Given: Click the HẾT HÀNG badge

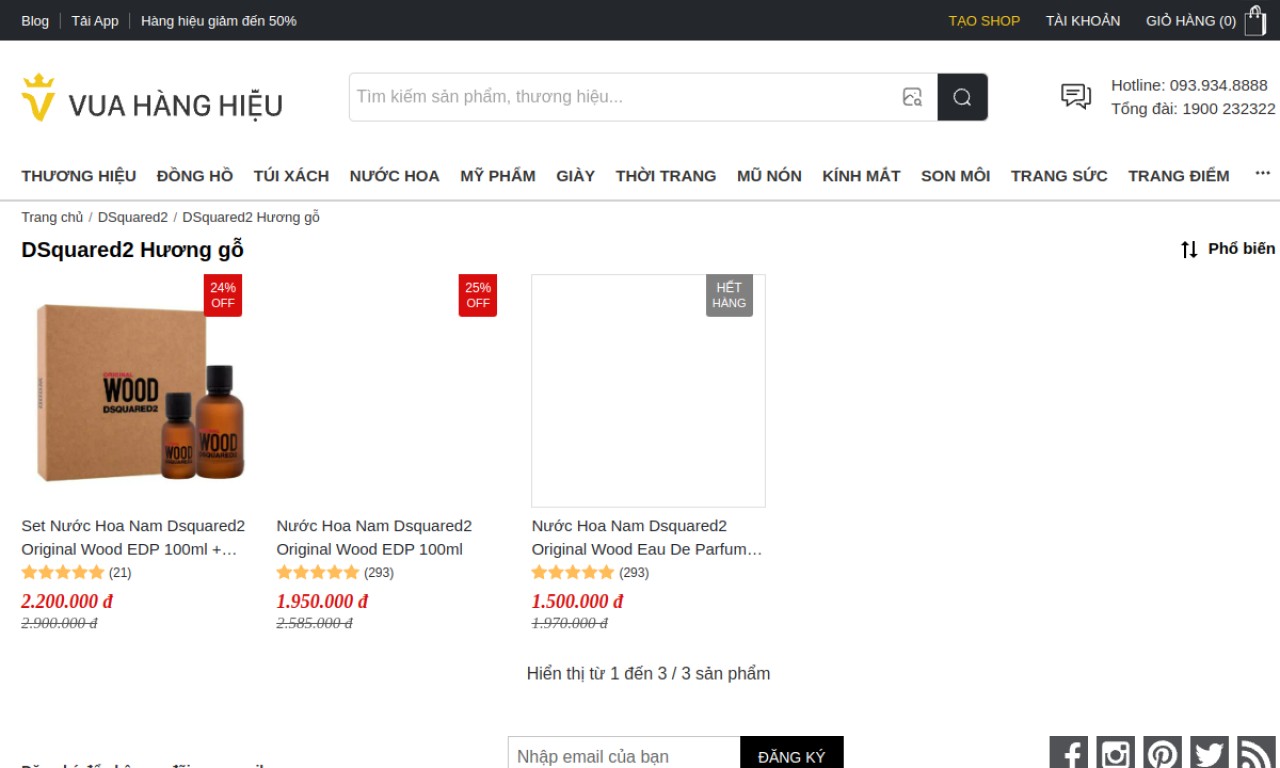Looking at the screenshot, I should coord(729,295).
